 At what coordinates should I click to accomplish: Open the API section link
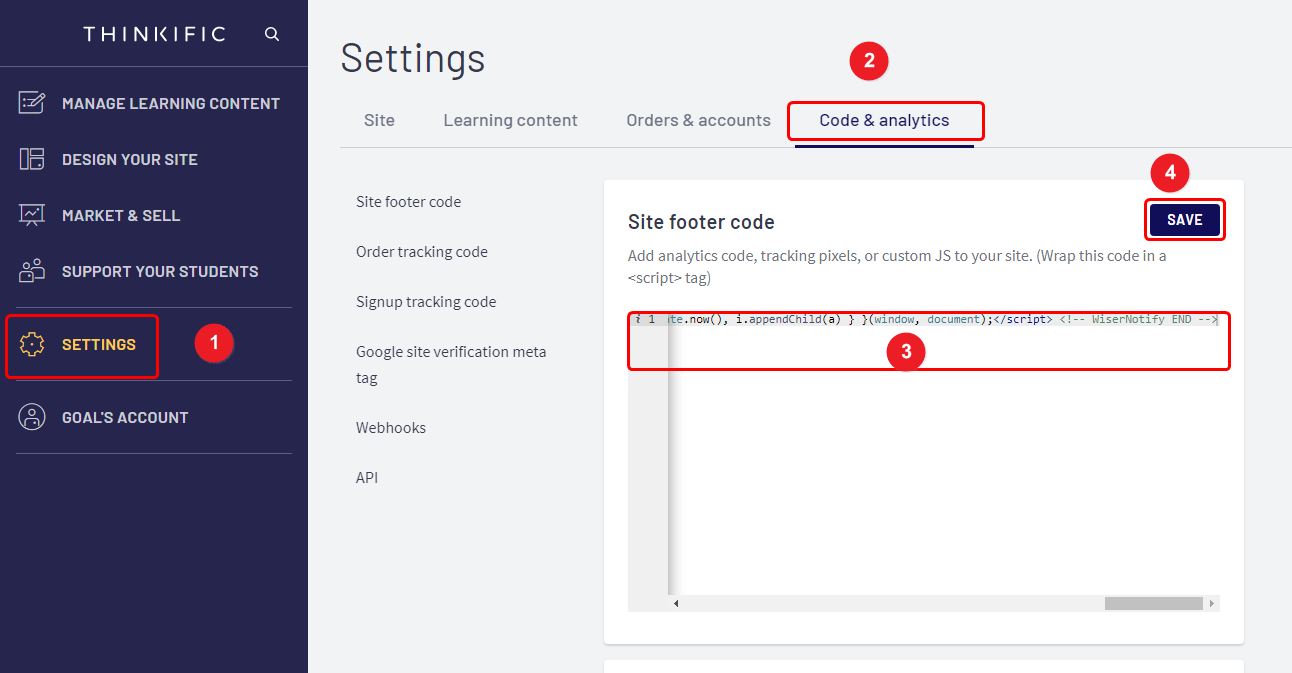click(x=367, y=478)
